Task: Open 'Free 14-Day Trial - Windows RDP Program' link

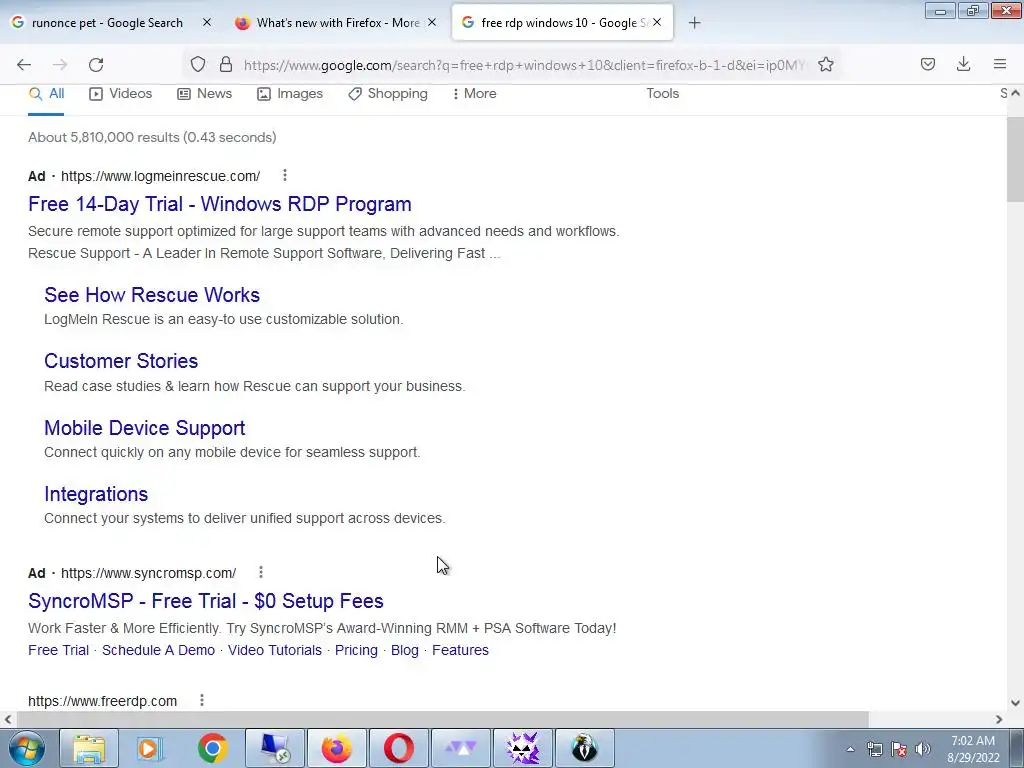Action: (219, 204)
